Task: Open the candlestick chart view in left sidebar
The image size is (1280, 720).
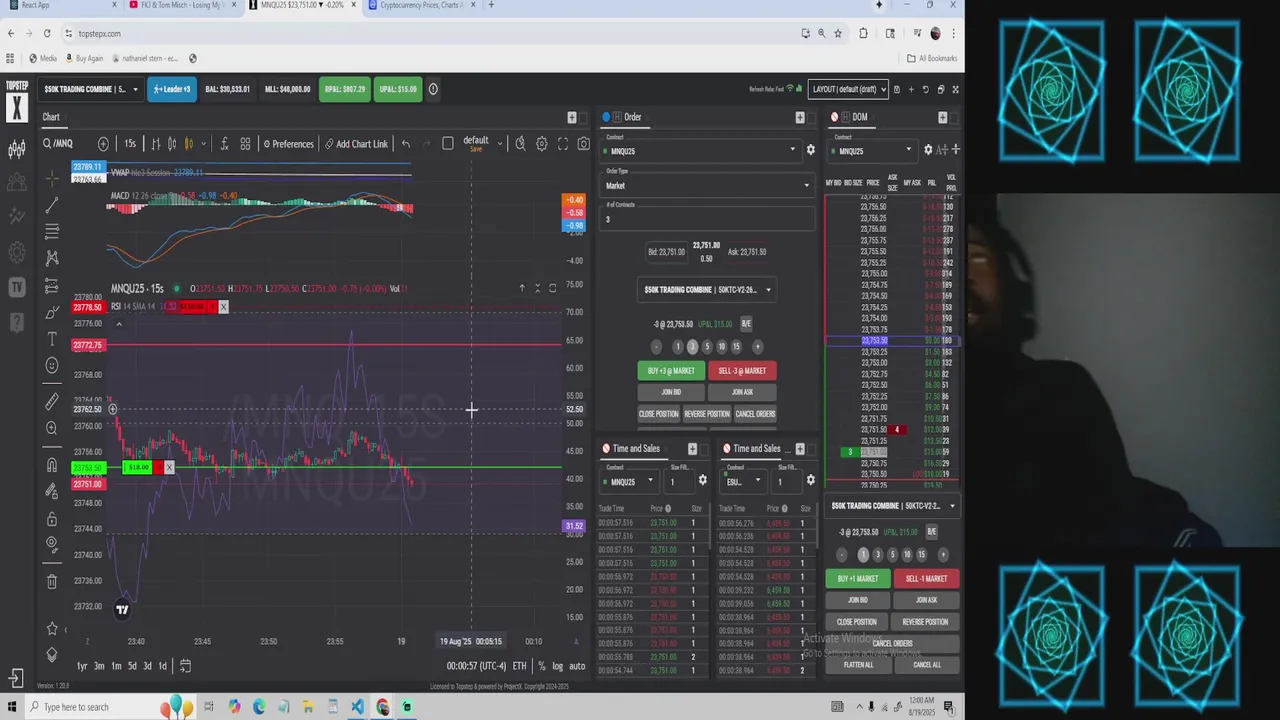Action: pyautogui.click(x=16, y=150)
